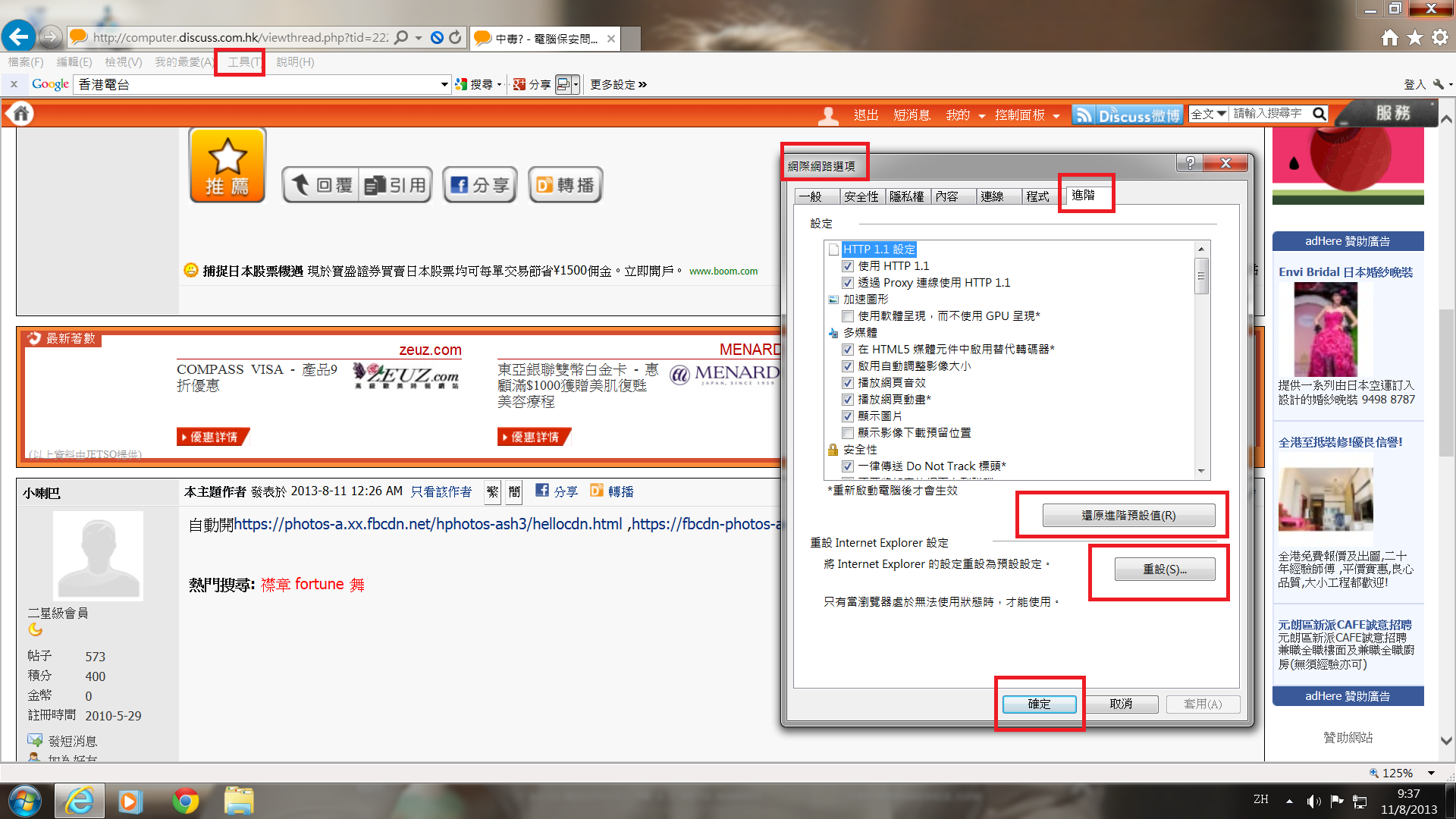Toggle 透過 Proxy 連線使用 HTTP 1.1 checkbox
This screenshot has width=1456, height=819.
click(x=848, y=283)
